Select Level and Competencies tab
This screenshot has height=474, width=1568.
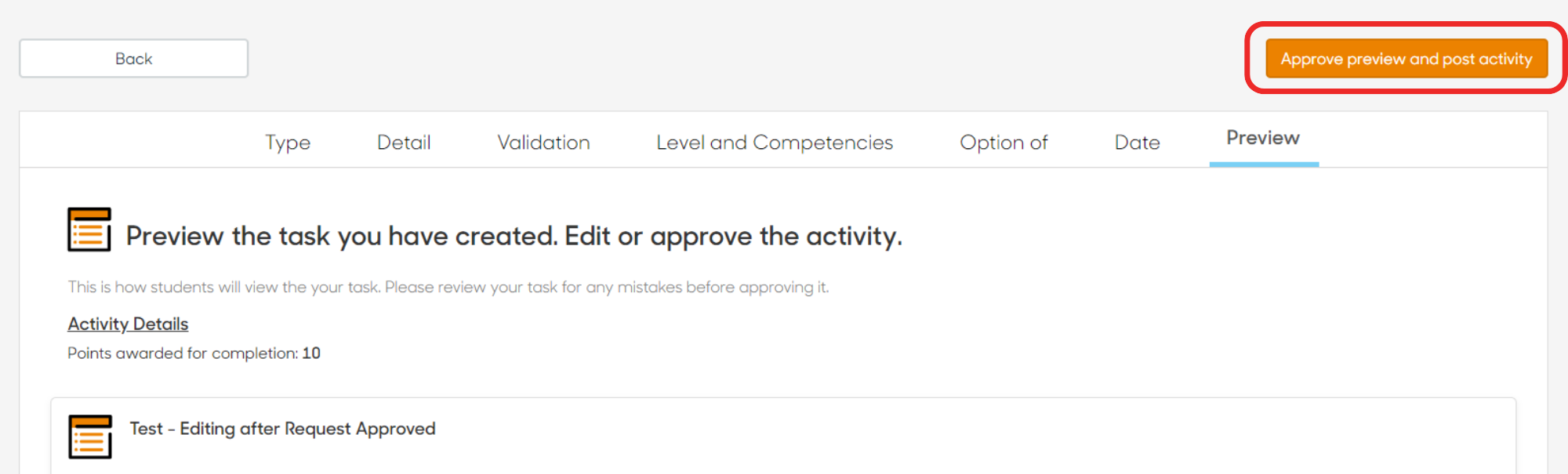point(775,143)
